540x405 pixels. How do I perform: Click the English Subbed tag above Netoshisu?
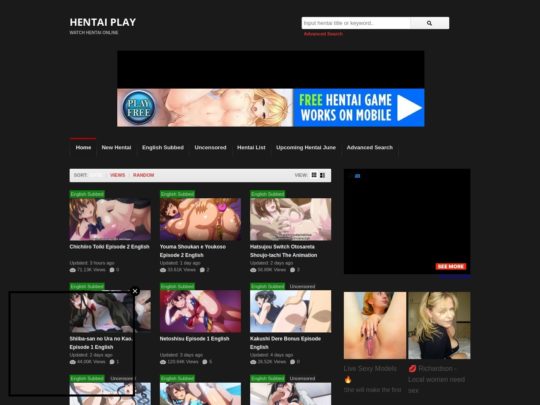(177, 286)
